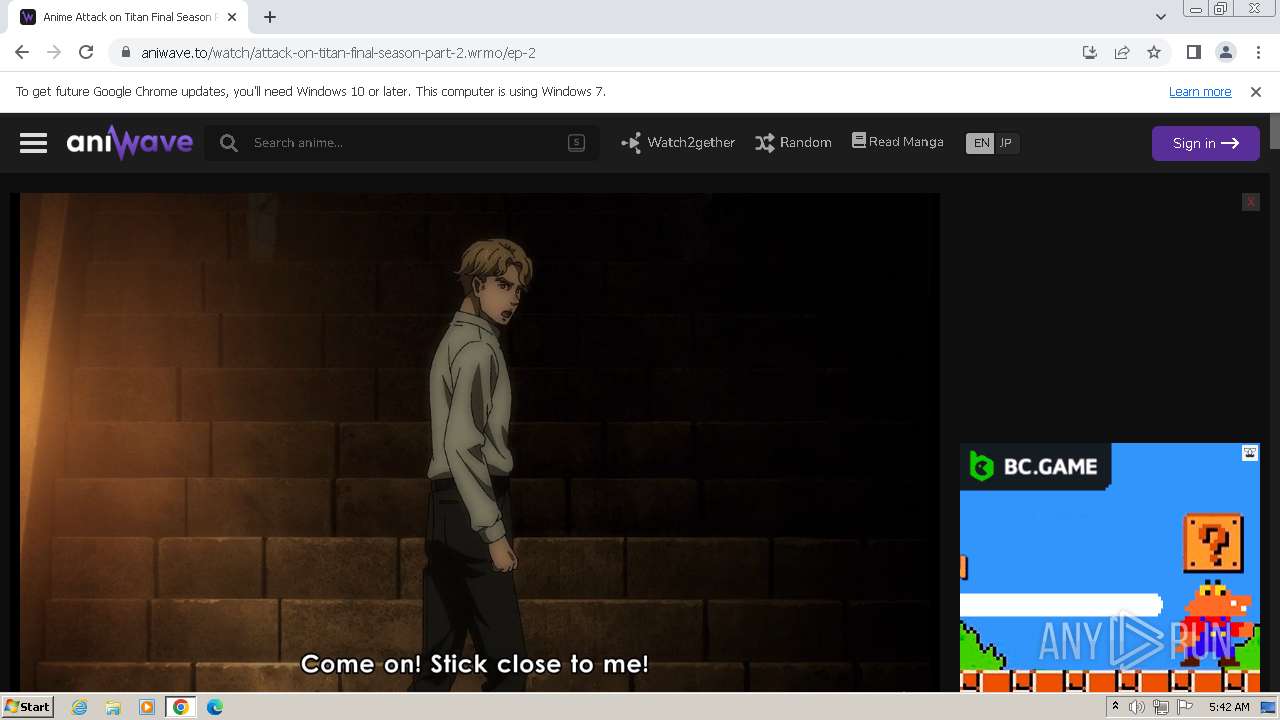
Task: Click the aniwave logo
Action: point(130,143)
